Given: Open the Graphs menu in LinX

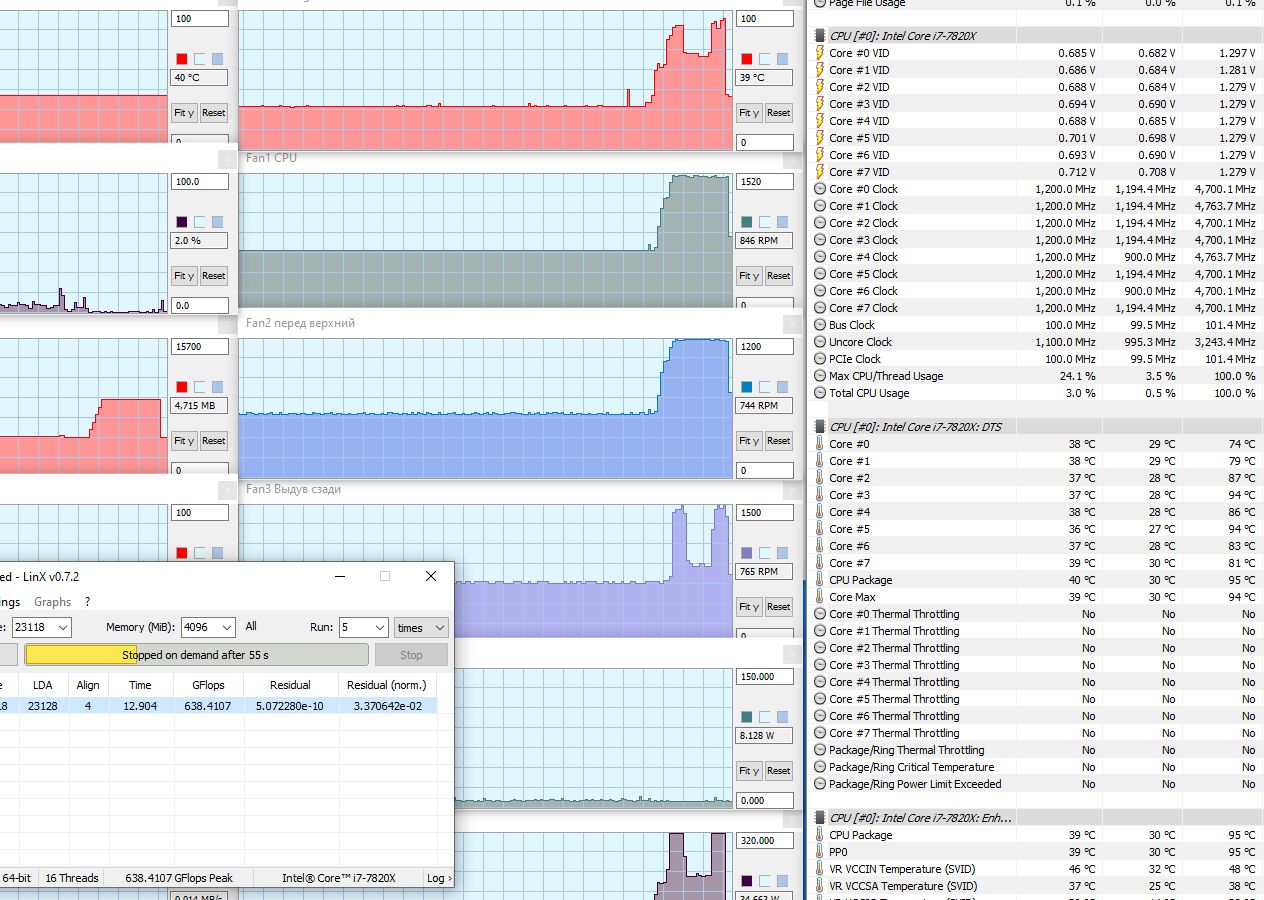Looking at the screenshot, I should pos(52,602).
